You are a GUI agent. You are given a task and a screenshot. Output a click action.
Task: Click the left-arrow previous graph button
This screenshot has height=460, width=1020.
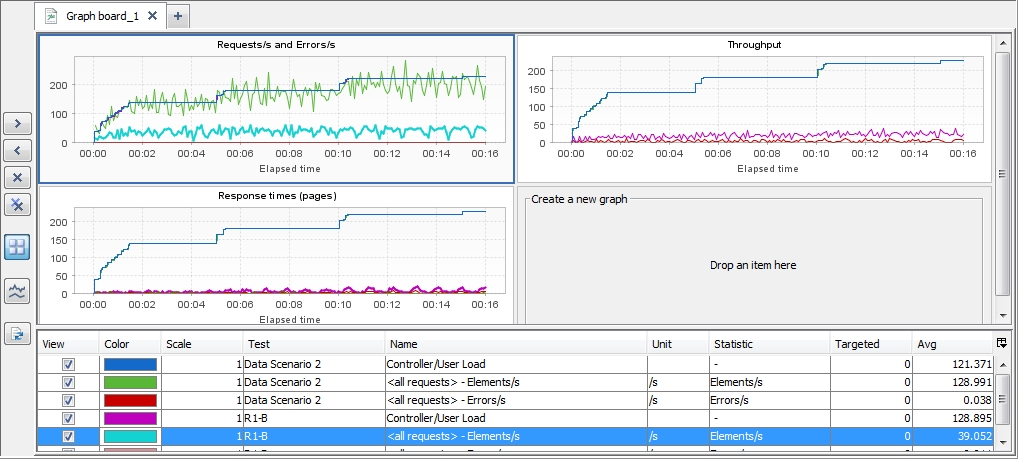[17, 150]
